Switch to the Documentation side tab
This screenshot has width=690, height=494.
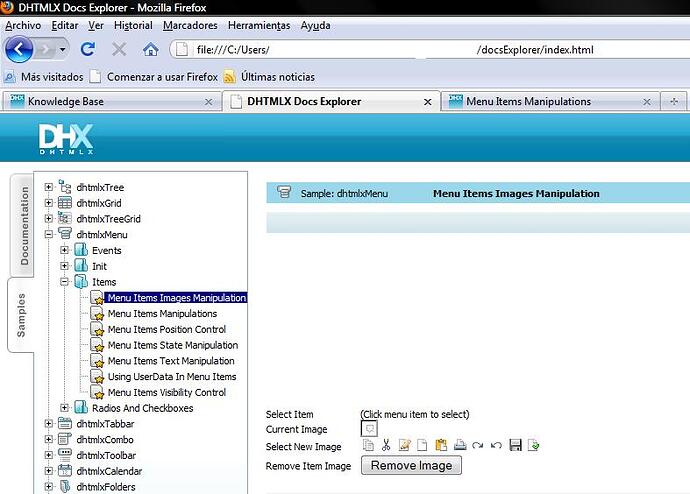(24, 226)
